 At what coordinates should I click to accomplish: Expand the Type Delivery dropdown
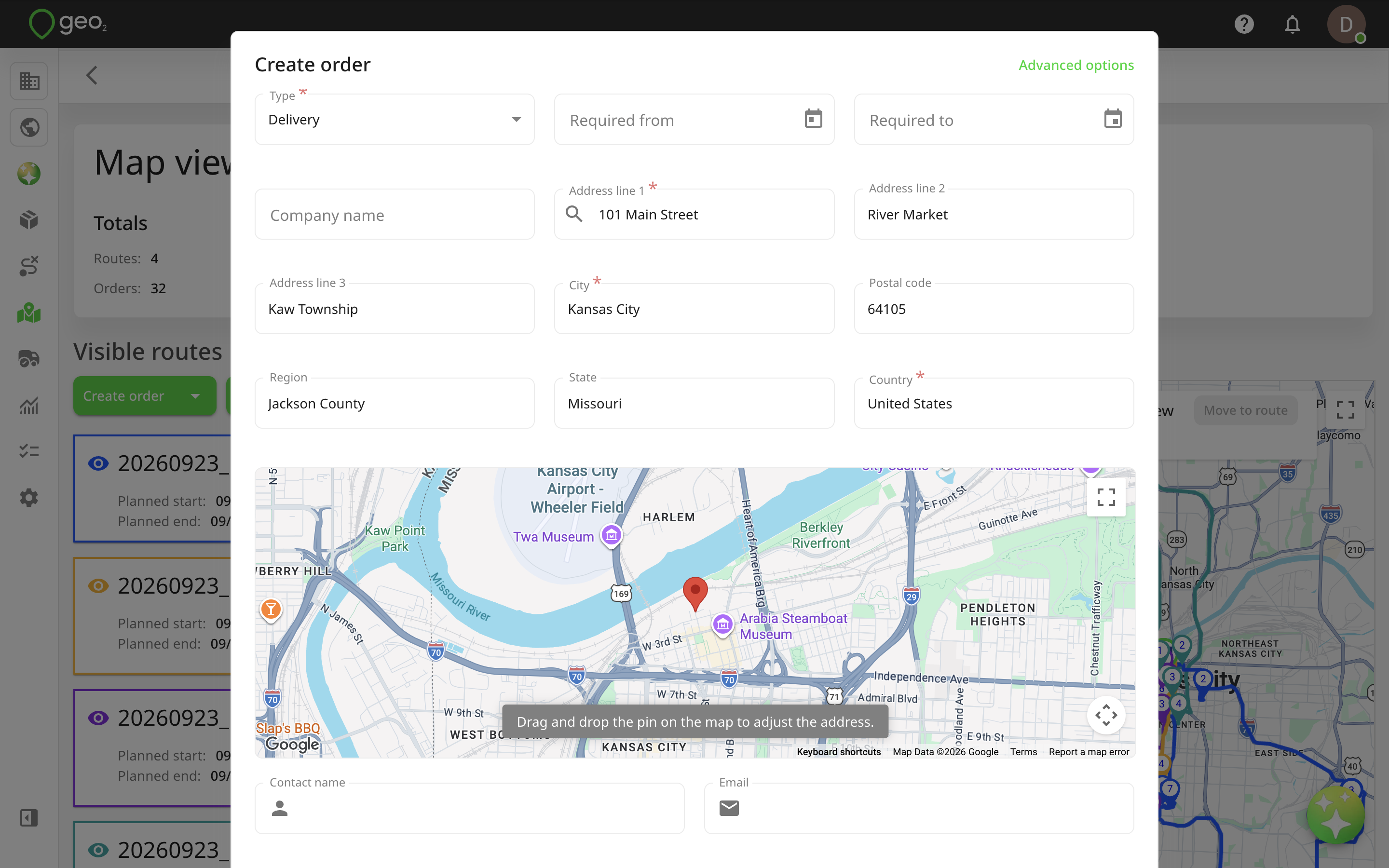coord(395,120)
